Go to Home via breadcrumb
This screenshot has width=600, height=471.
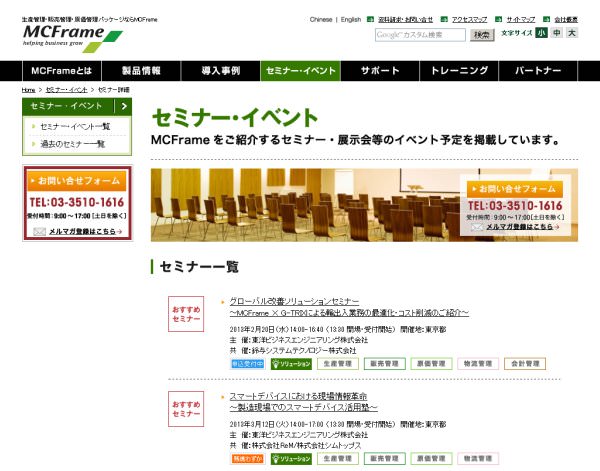28,90
